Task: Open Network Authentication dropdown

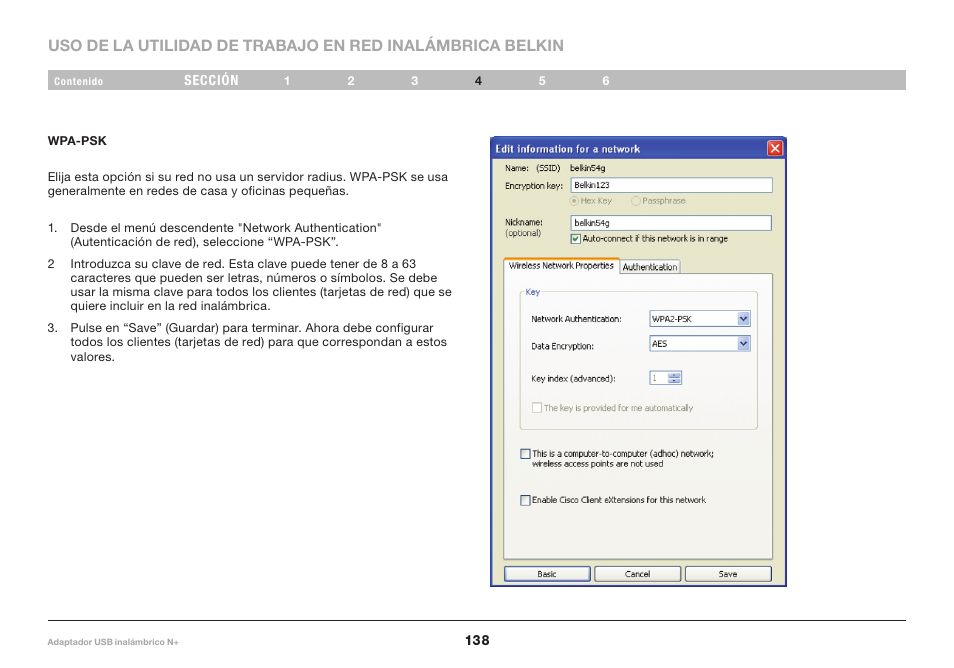Action: 700,319
